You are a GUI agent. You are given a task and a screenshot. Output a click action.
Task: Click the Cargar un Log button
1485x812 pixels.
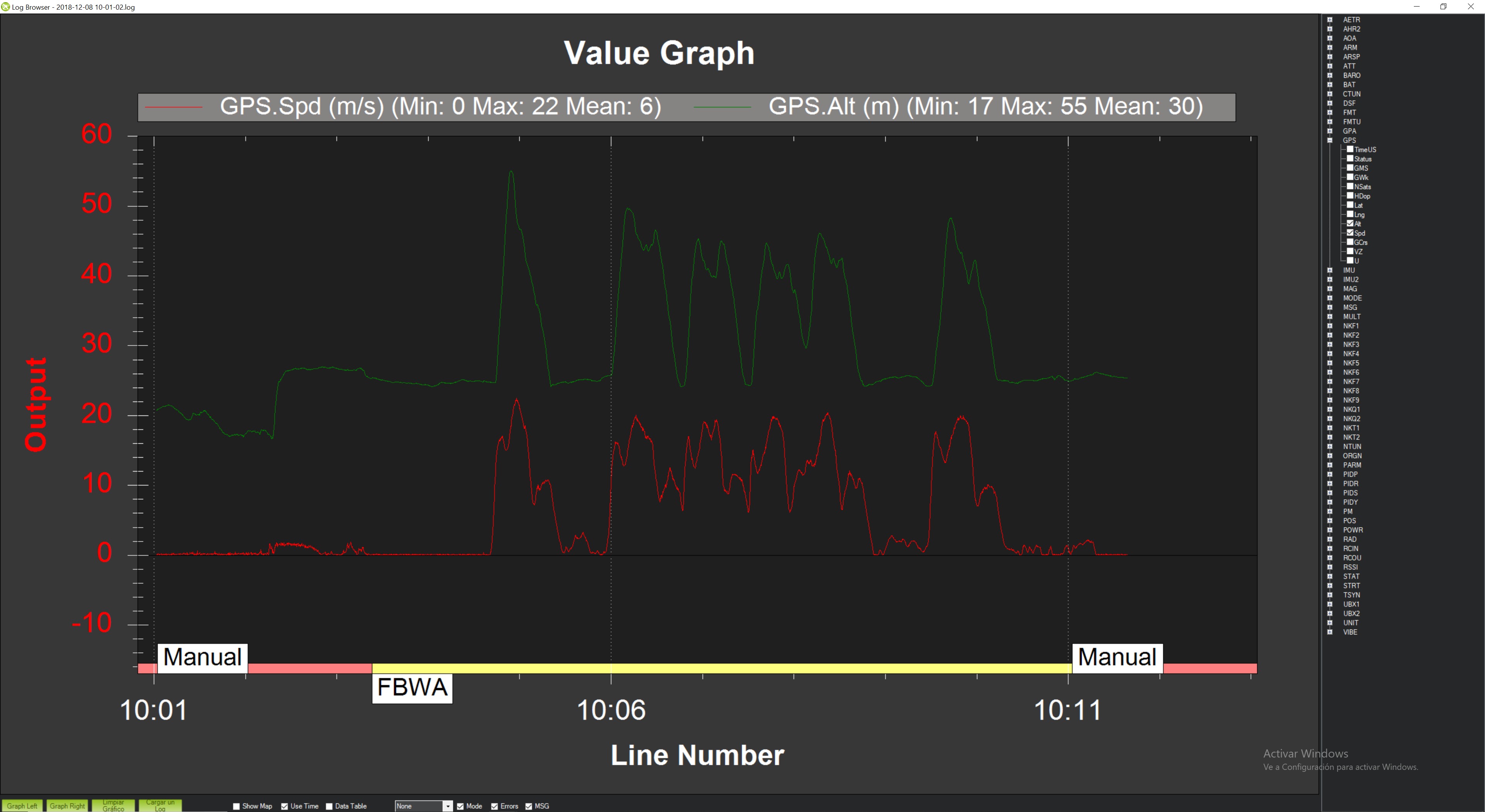point(160,806)
